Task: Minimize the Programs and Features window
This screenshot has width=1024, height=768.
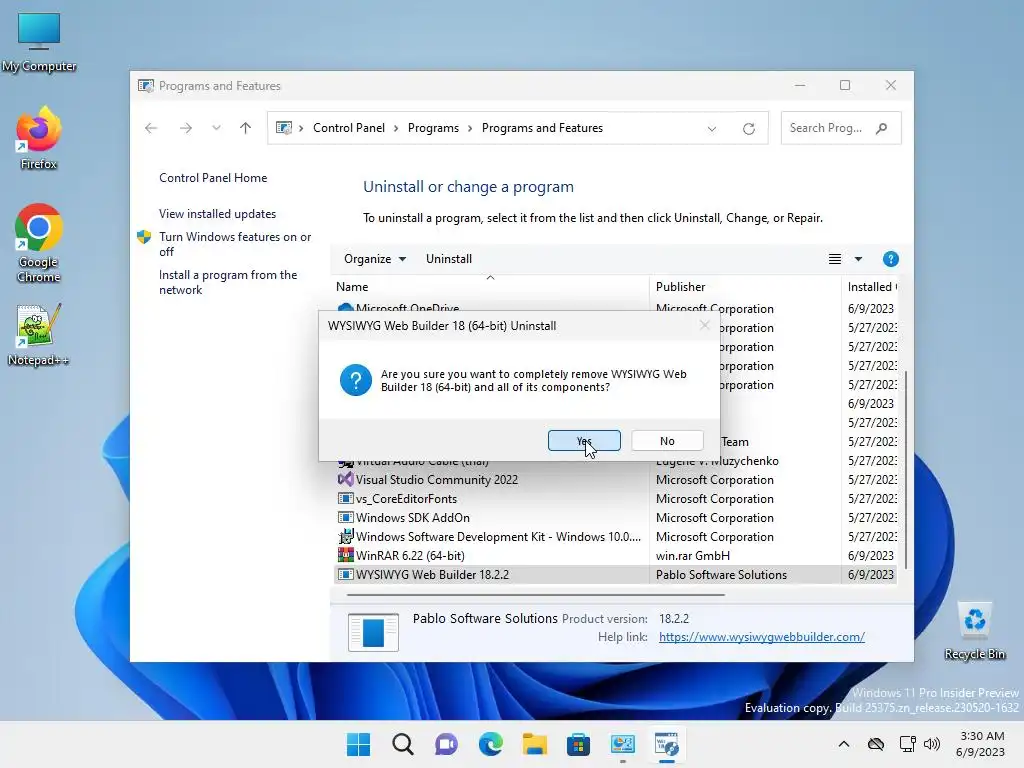Action: click(800, 86)
